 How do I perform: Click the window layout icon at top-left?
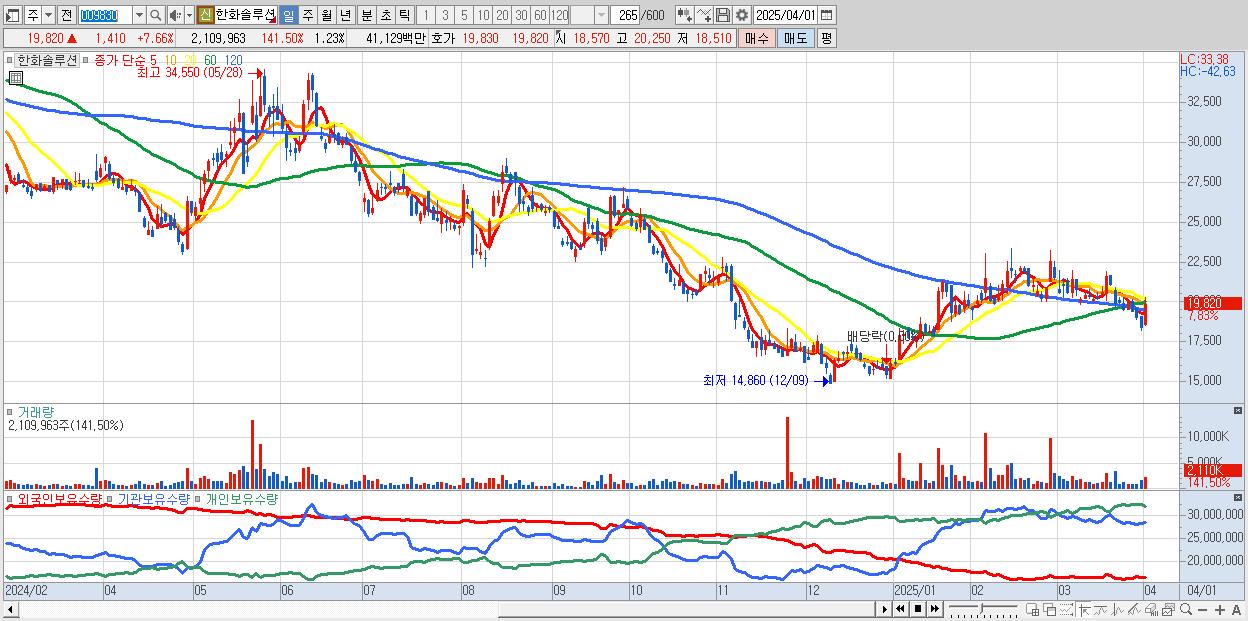12,15
